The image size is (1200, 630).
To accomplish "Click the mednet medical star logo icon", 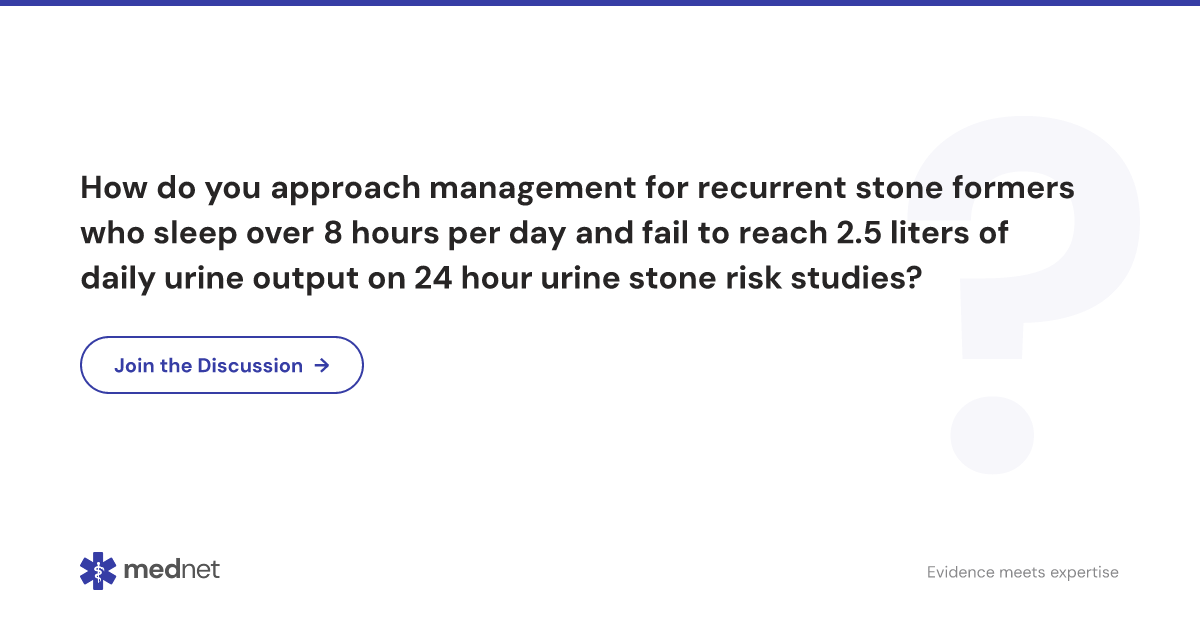I will point(98,571).
